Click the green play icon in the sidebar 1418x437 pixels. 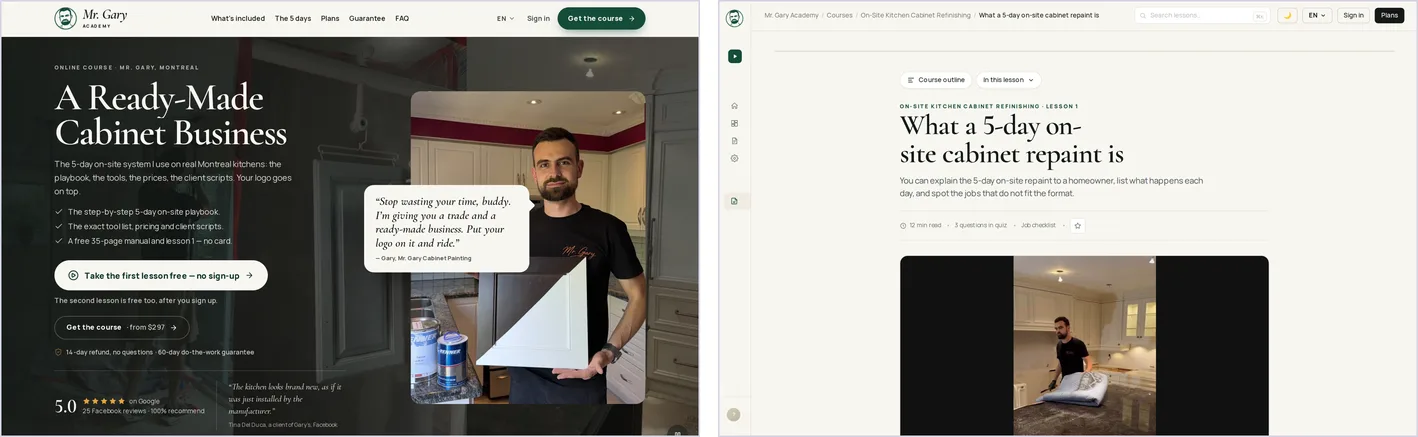click(x=735, y=56)
